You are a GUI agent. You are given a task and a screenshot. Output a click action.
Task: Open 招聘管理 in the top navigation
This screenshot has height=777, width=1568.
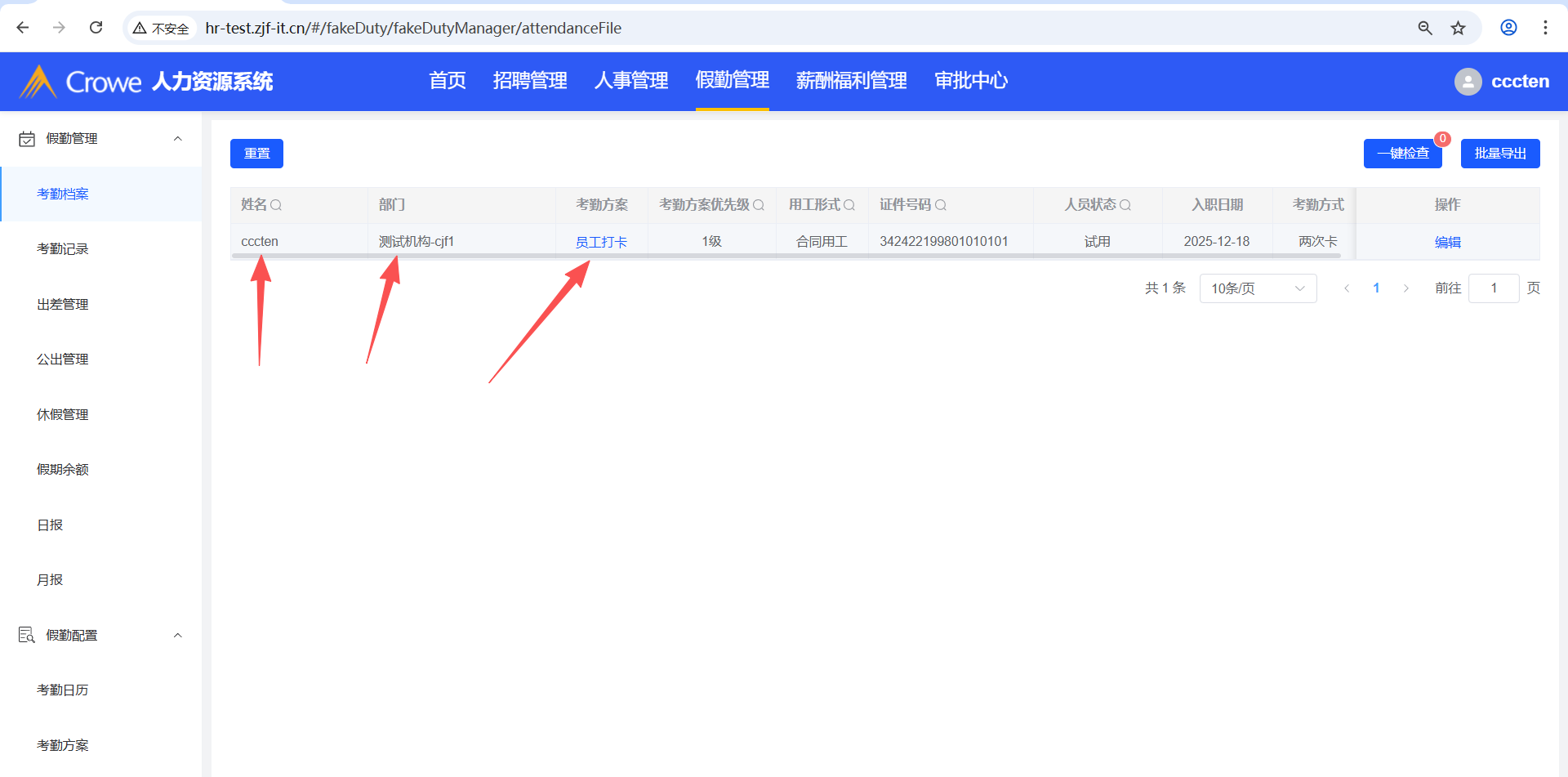(530, 81)
